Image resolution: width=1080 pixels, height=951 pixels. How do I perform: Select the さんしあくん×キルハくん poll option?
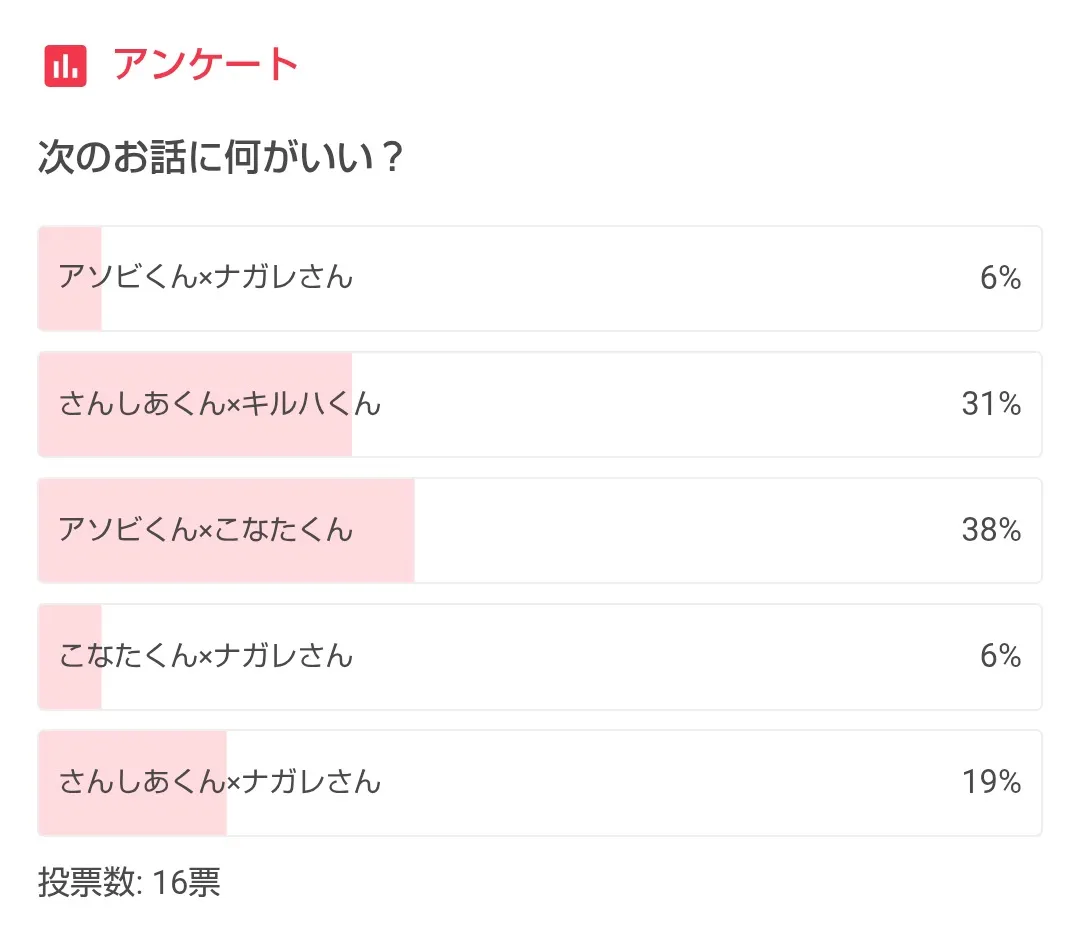pyautogui.click(x=220, y=404)
